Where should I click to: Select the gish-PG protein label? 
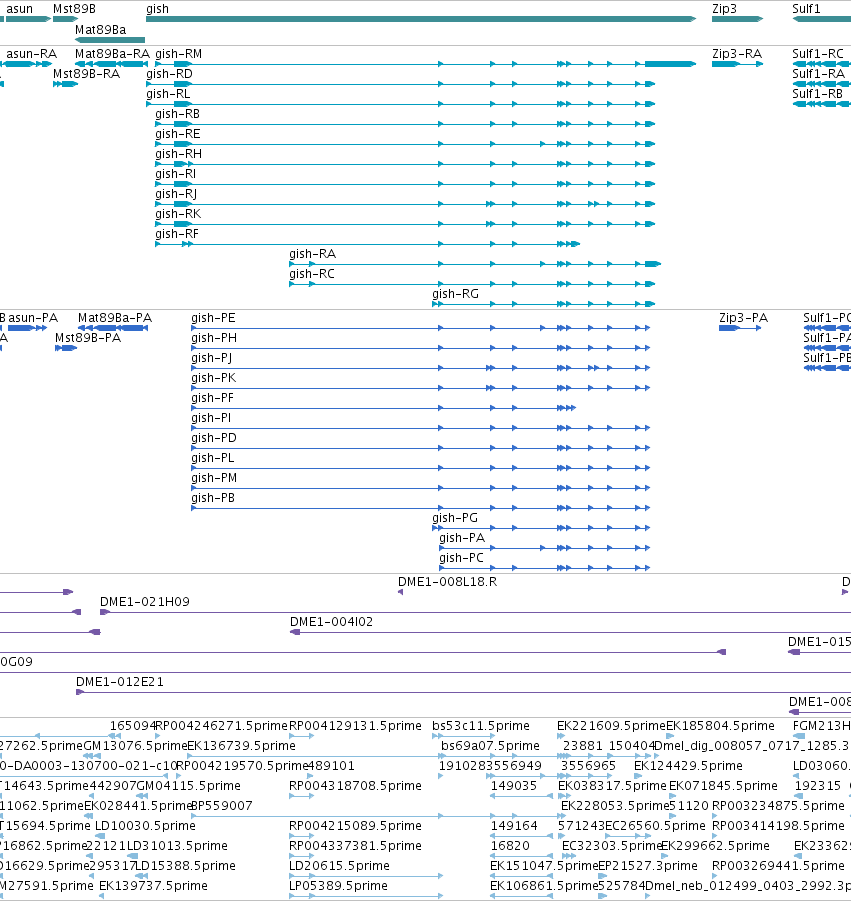point(455,518)
